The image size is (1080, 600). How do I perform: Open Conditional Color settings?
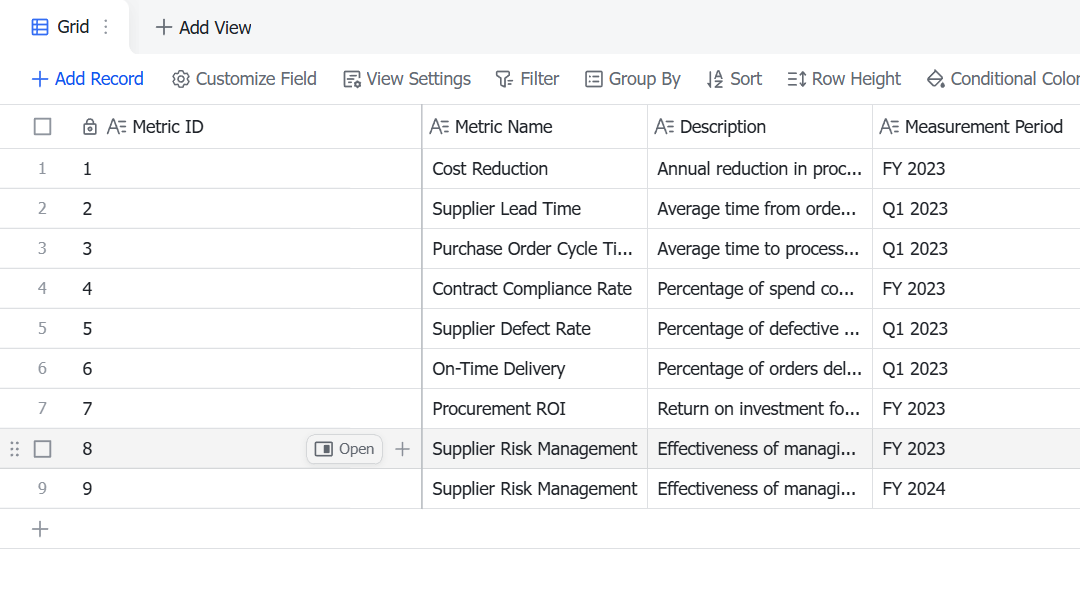1003,79
